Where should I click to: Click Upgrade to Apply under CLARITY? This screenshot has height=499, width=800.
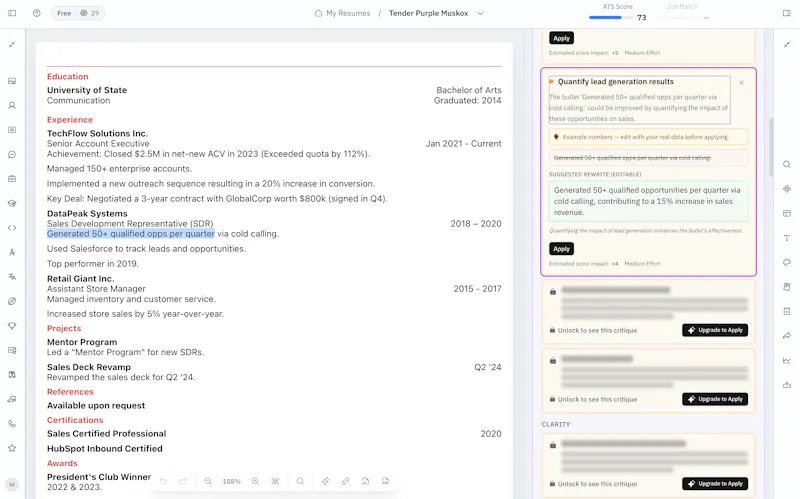715,484
